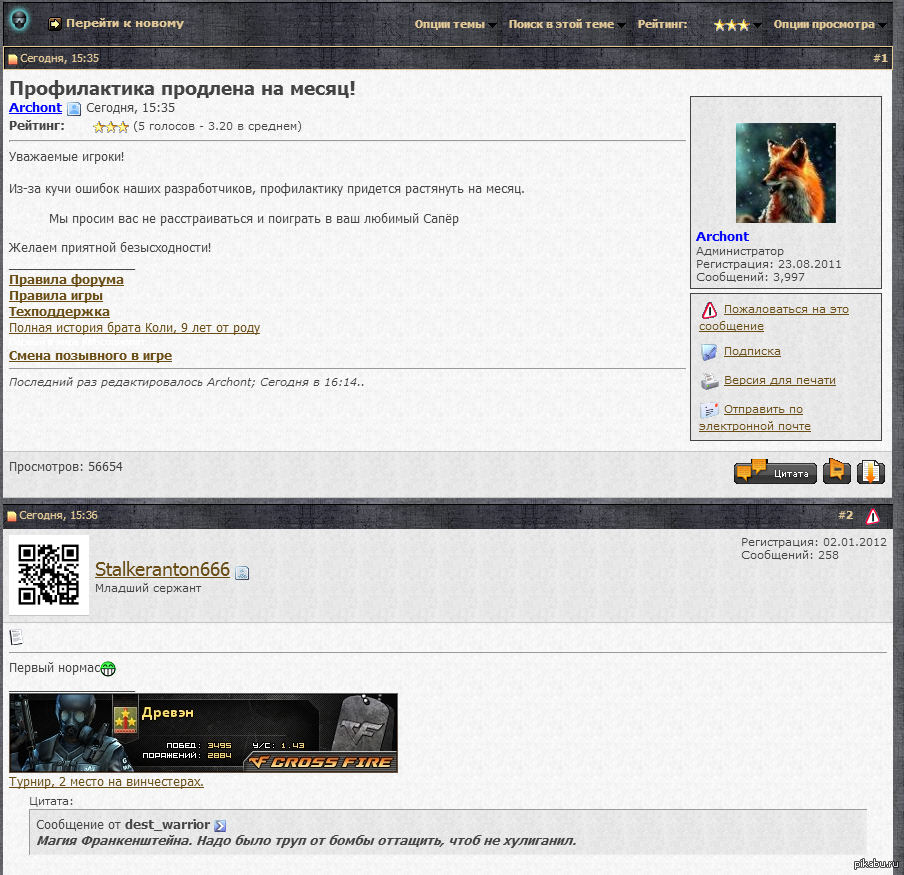904x875 pixels.
Task: Click Перейти к новому
Action: coord(125,23)
